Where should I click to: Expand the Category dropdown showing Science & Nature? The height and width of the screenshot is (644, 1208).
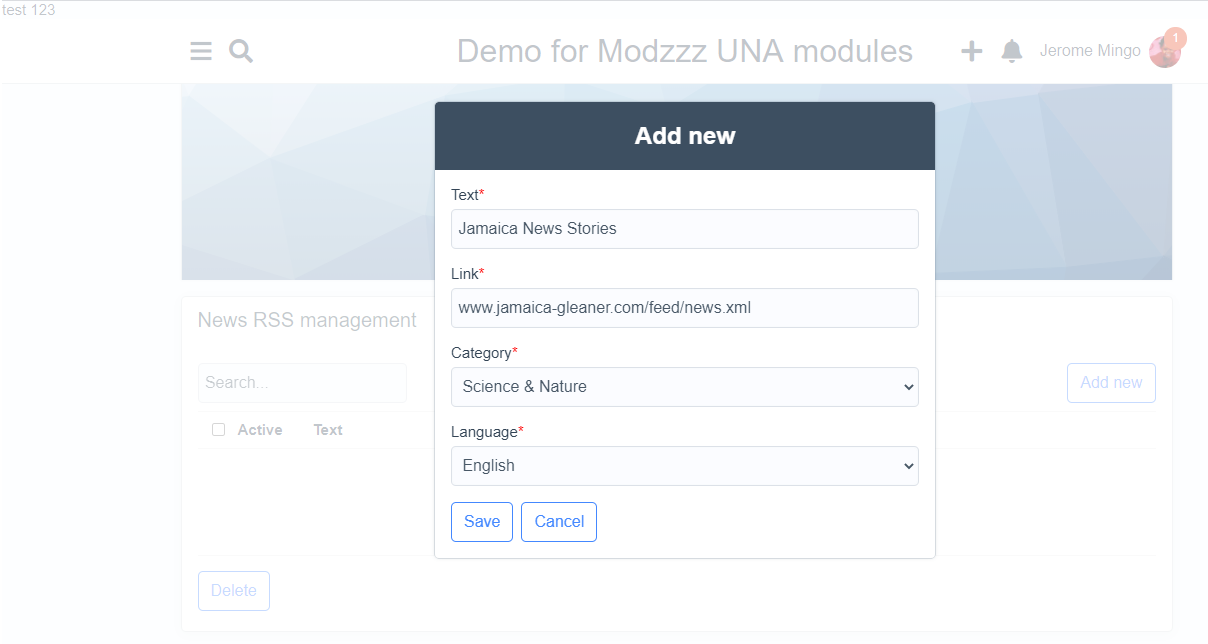684,387
